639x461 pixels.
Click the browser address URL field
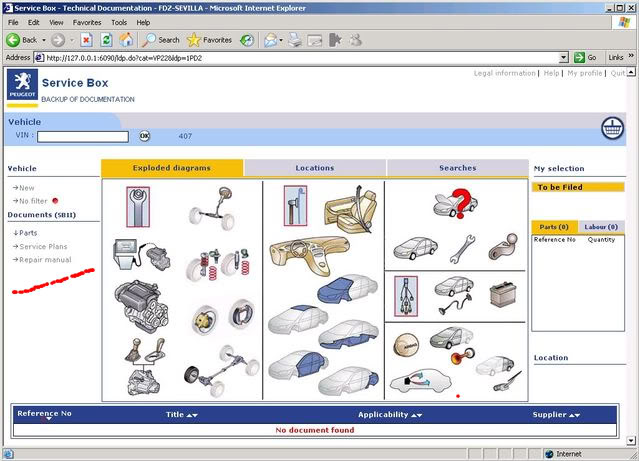click(x=296, y=58)
